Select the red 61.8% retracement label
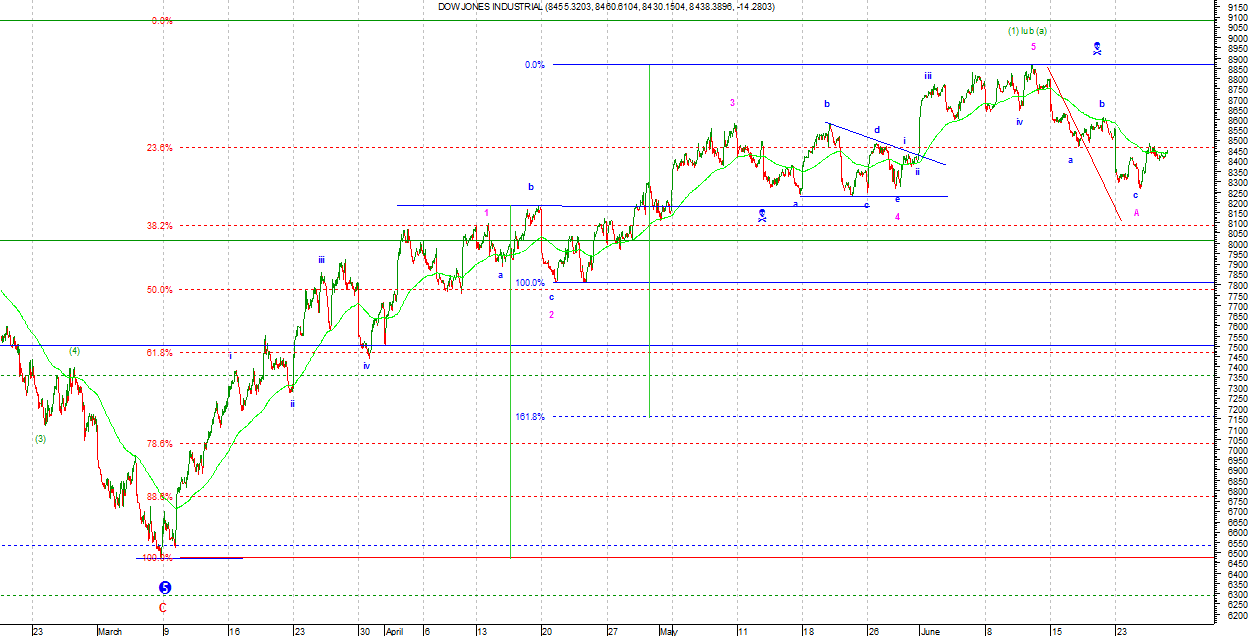Image resolution: width=1250 pixels, height=636 pixels. 159,353
